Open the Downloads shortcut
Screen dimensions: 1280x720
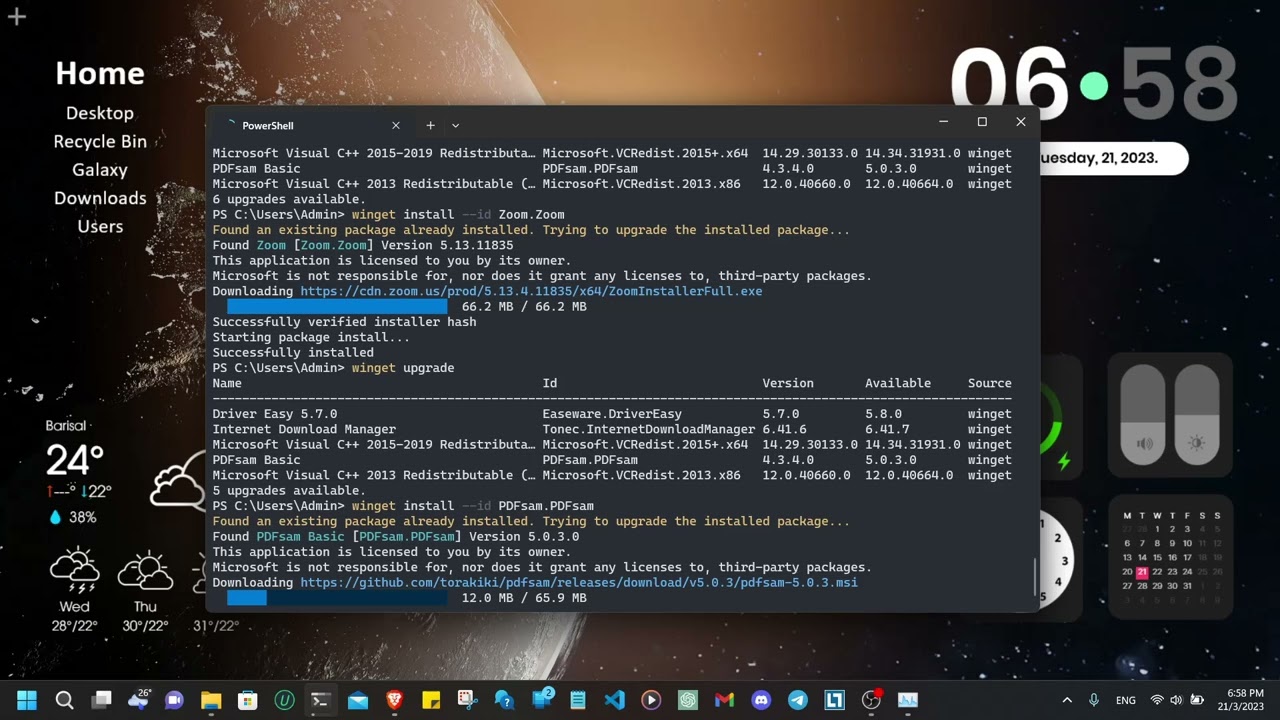[100, 198]
